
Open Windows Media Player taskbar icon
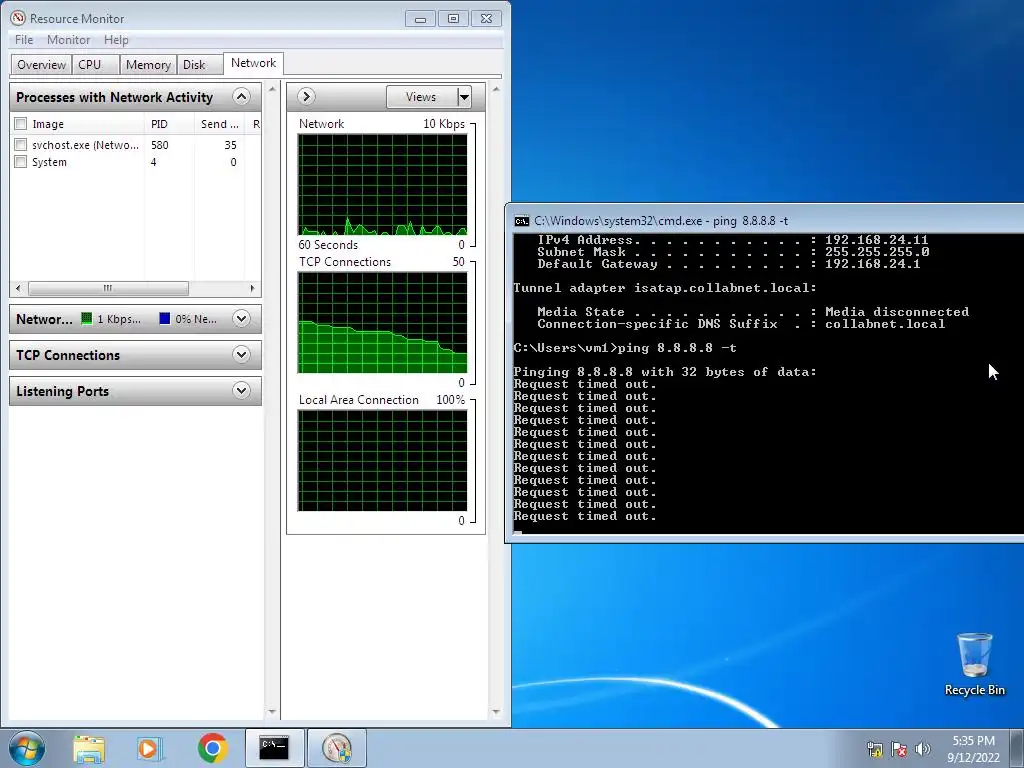(150, 748)
